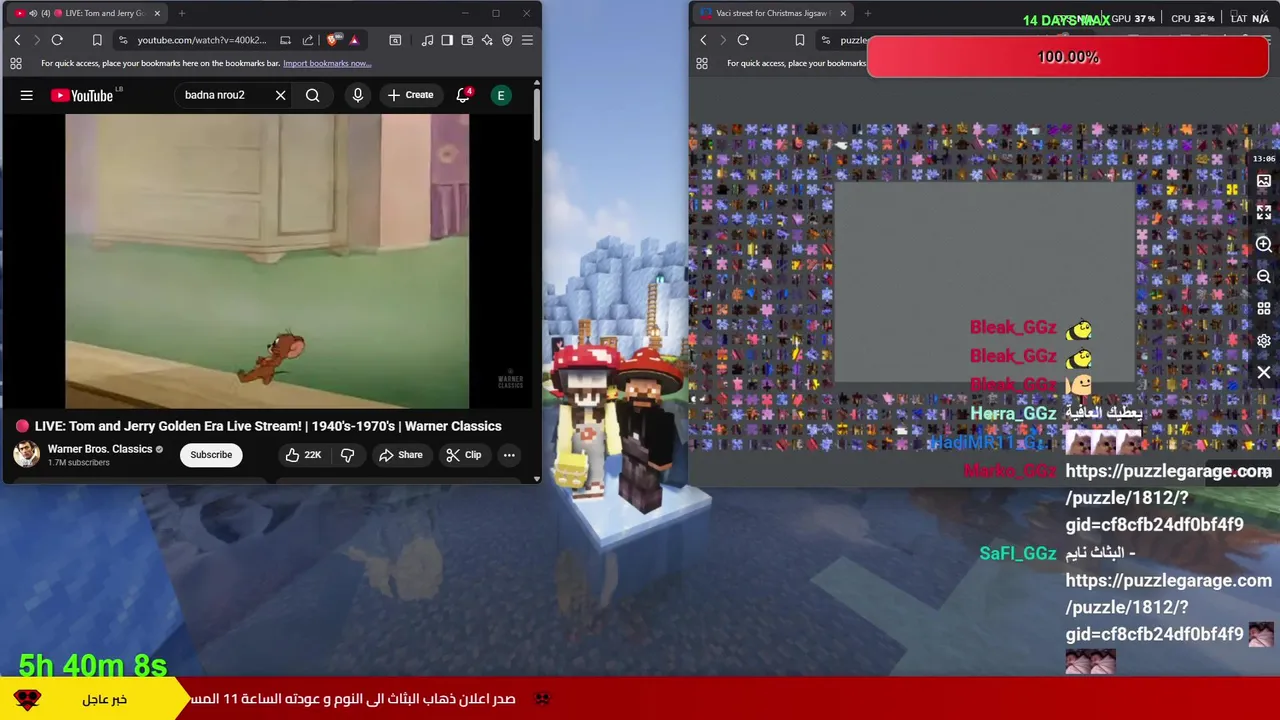
Task: Toggle the browser sidebar panel
Action: 447,40
